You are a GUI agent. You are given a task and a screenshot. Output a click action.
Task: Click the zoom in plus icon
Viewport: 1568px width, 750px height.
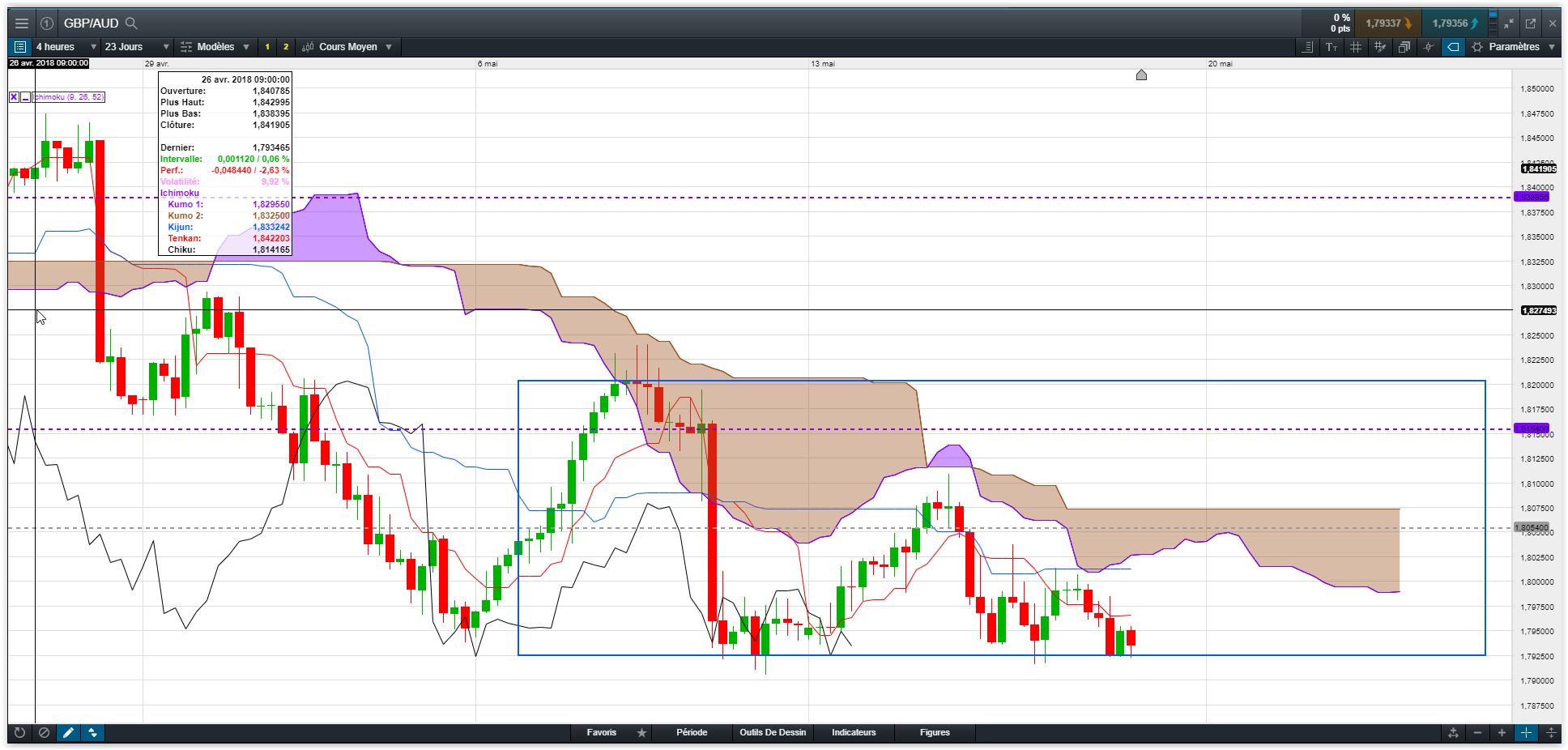(x=1502, y=732)
